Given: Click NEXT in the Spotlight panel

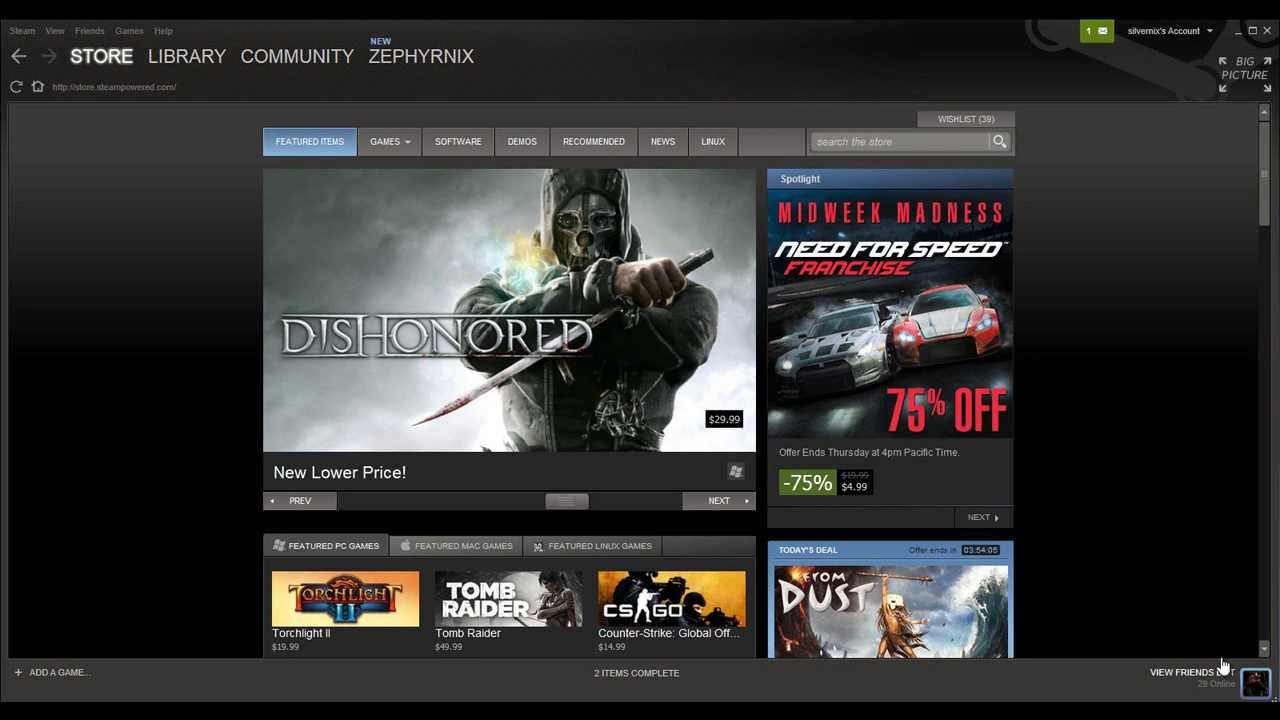Looking at the screenshot, I should pyautogui.click(x=983, y=518).
